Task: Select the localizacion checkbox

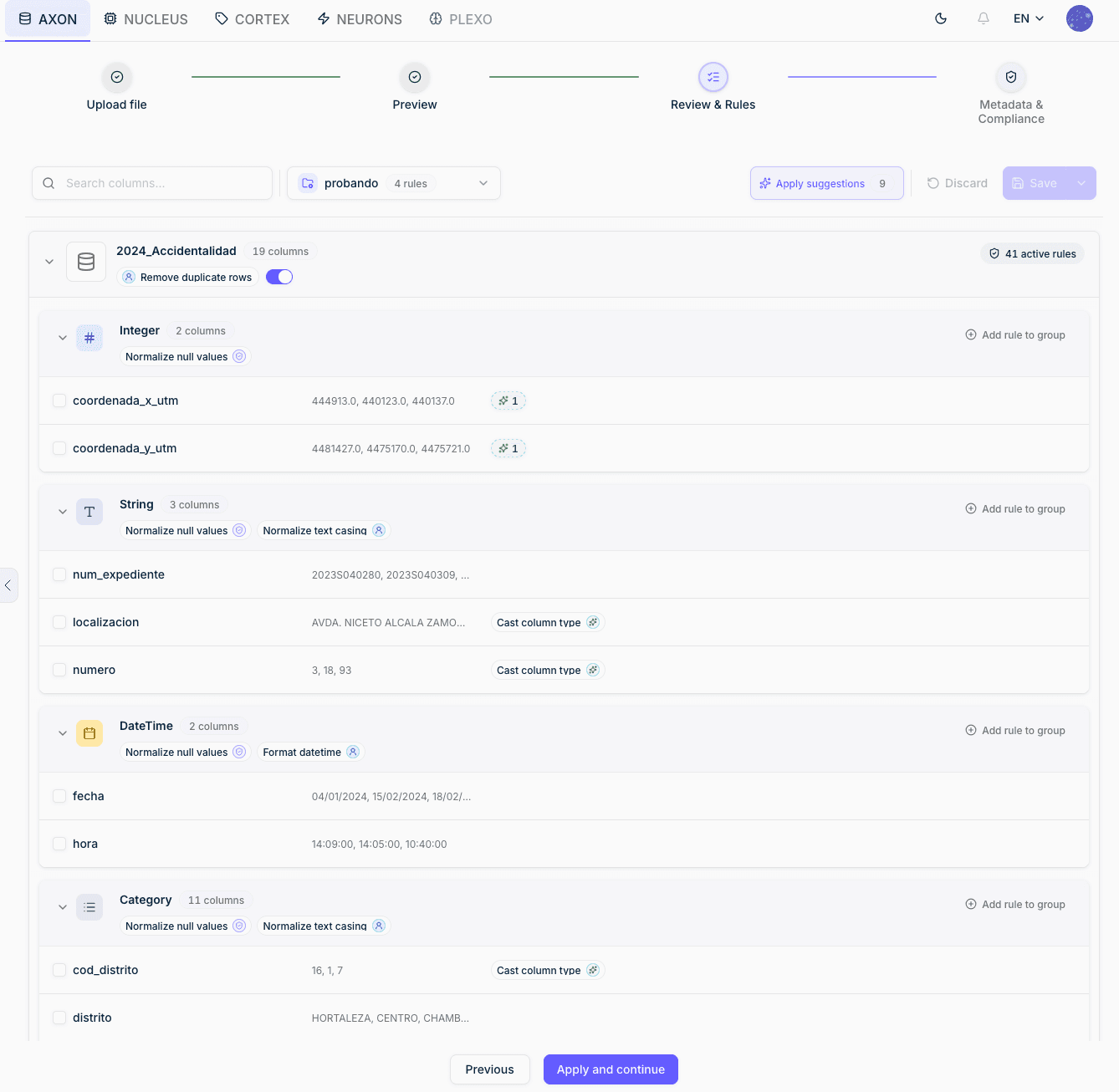Action: point(59,622)
